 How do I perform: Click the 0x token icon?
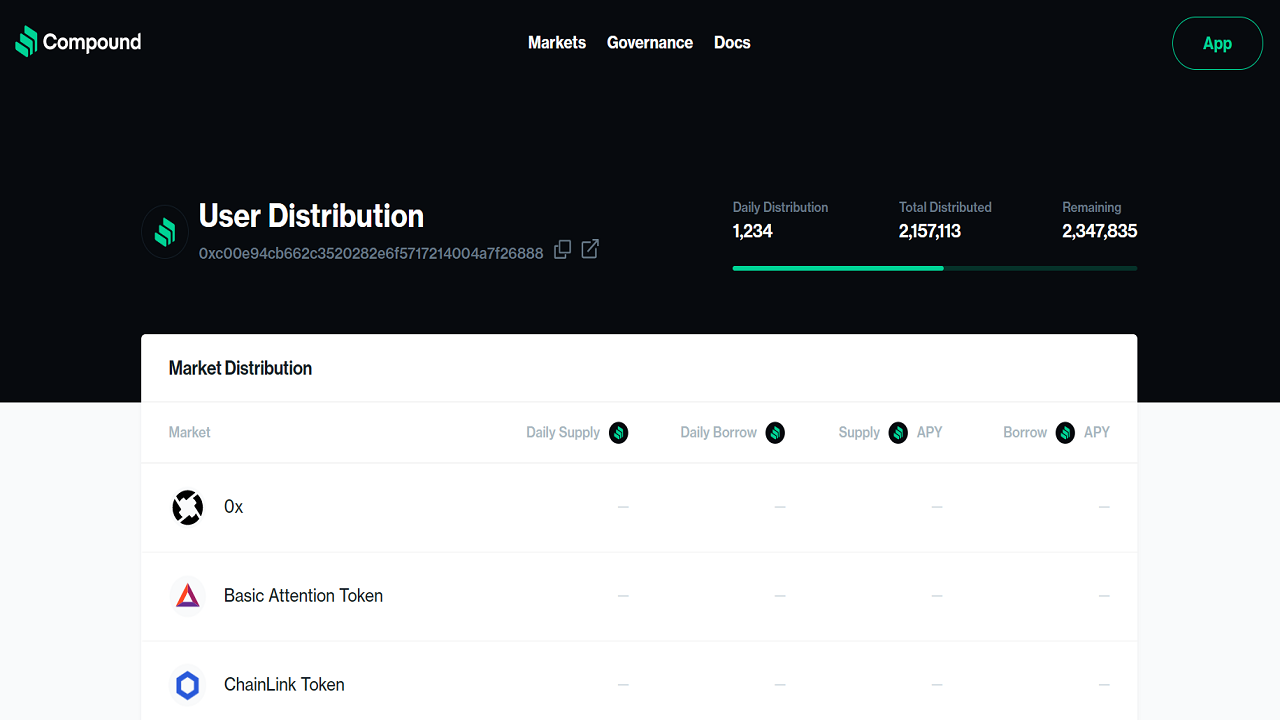click(x=187, y=508)
